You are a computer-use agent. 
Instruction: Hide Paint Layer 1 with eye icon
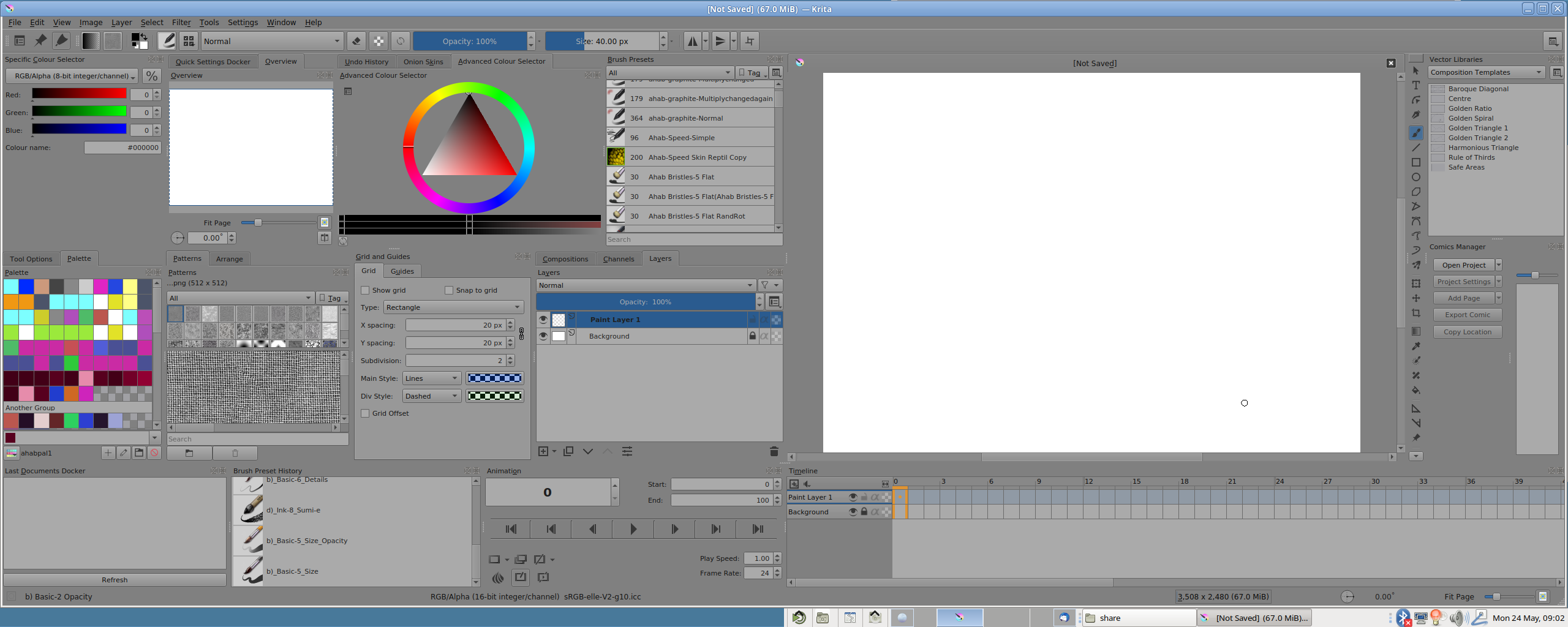tap(543, 319)
